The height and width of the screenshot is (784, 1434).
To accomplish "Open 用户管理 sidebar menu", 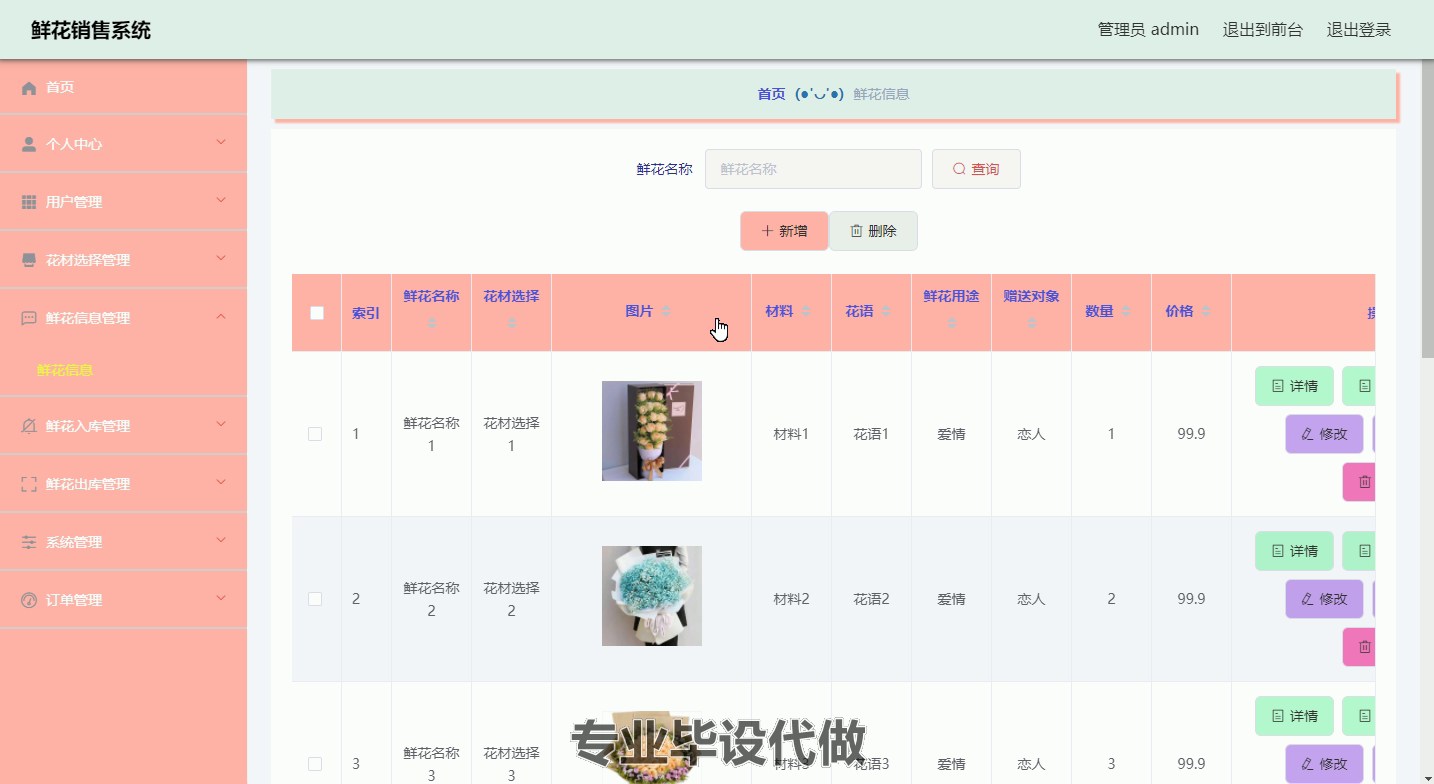I will pyautogui.click(x=123, y=202).
